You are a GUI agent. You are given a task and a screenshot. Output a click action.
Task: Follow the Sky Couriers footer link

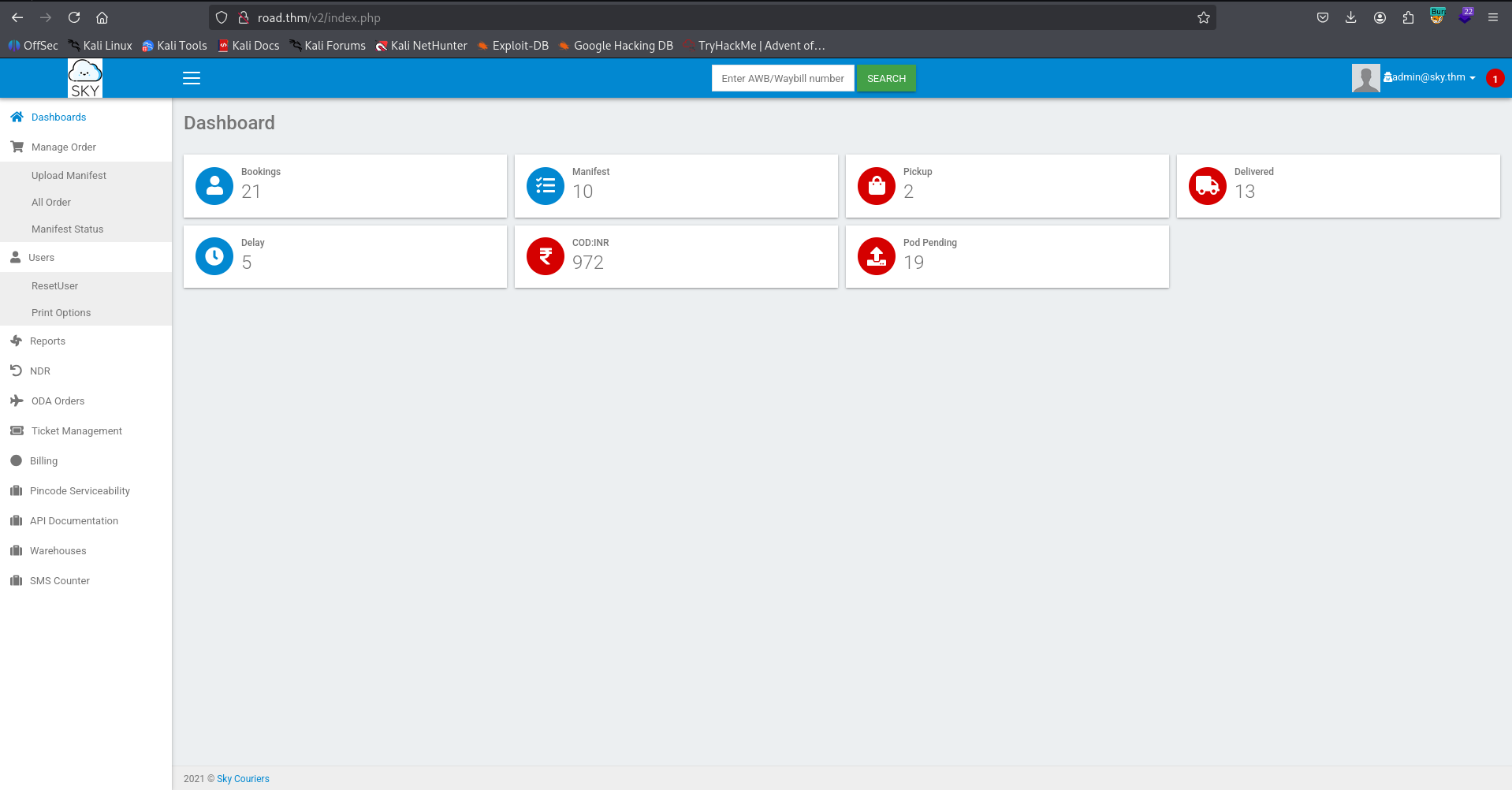coord(243,779)
